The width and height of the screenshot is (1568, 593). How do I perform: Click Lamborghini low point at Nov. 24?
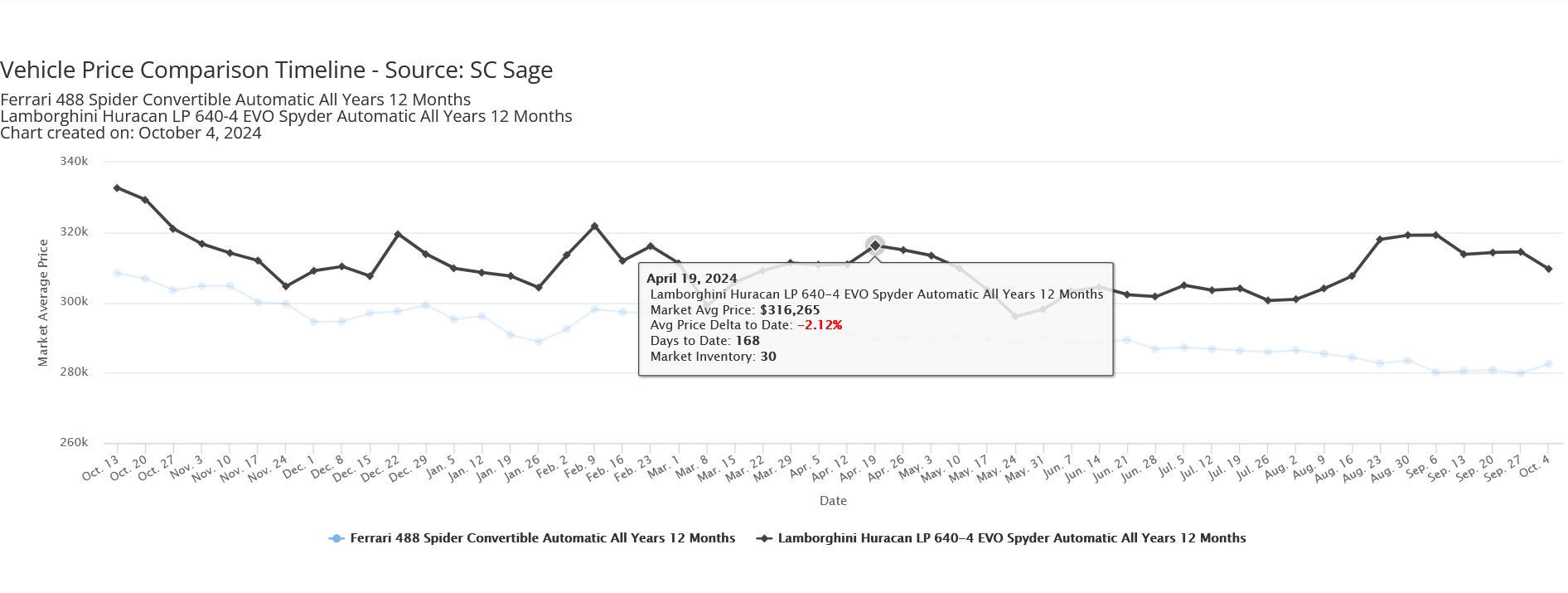coord(286,287)
